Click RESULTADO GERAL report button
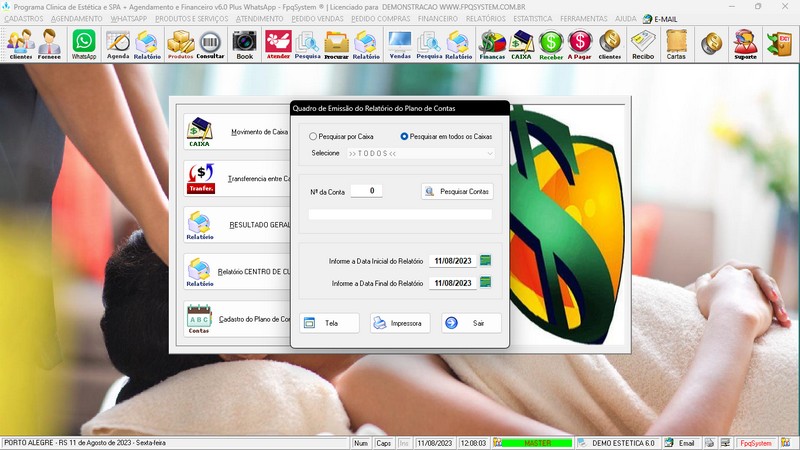The height and width of the screenshot is (450, 800). tap(237, 225)
